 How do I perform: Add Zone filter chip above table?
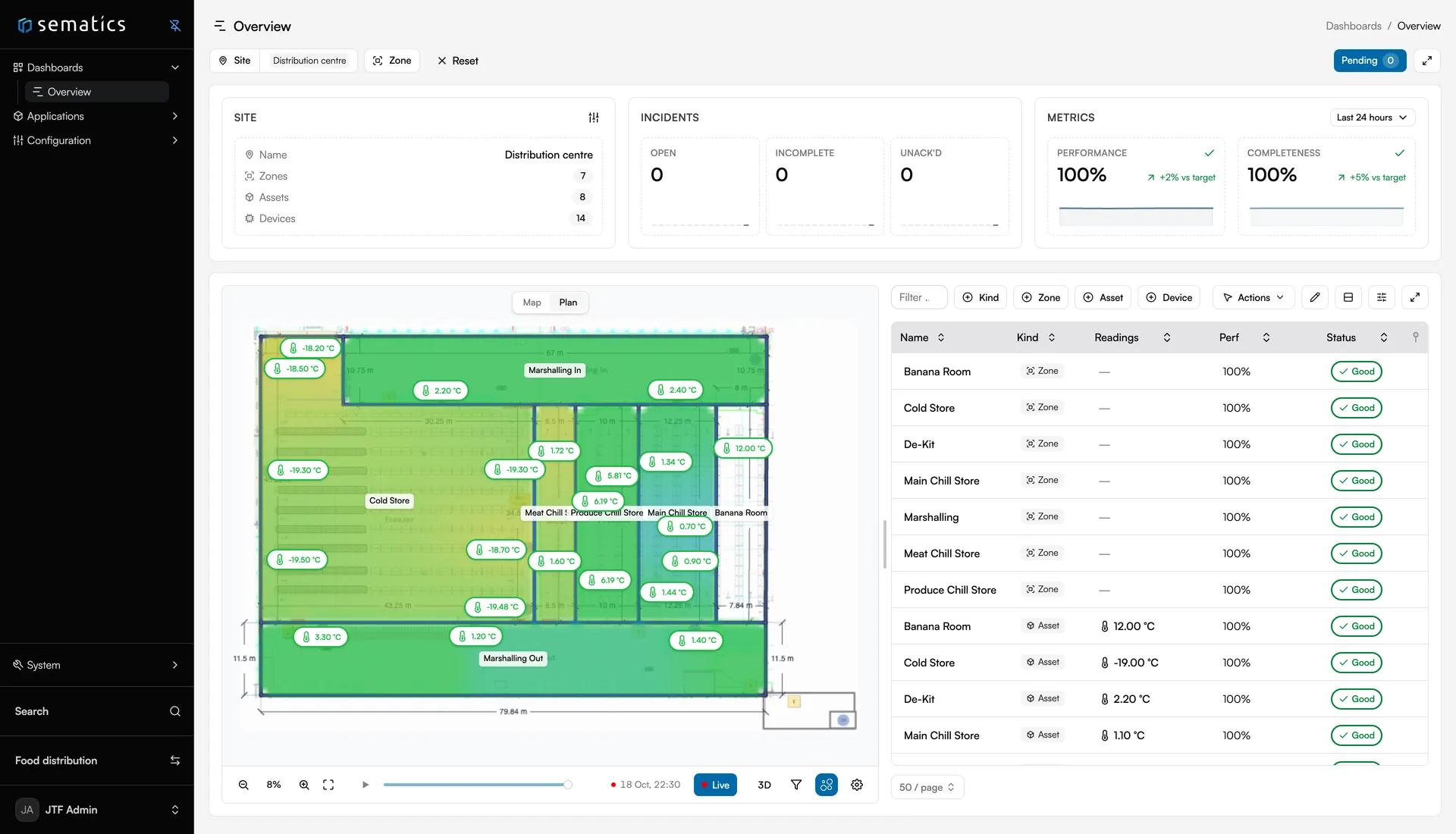(x=1041, y=297)
